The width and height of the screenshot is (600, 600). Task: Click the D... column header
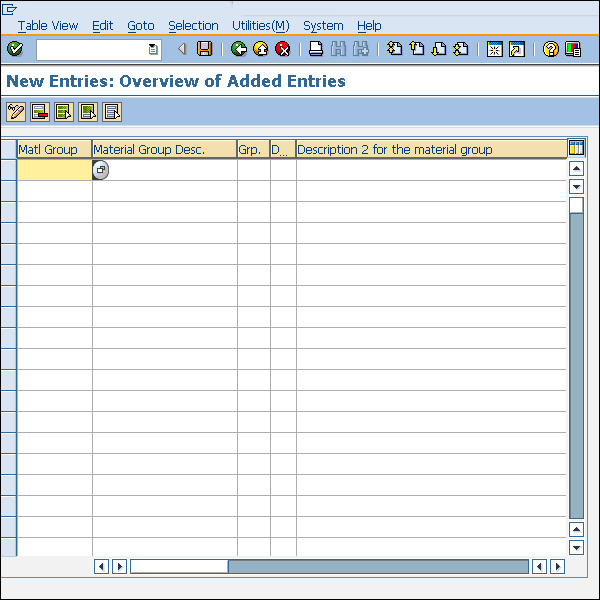(x=283, y=149)
